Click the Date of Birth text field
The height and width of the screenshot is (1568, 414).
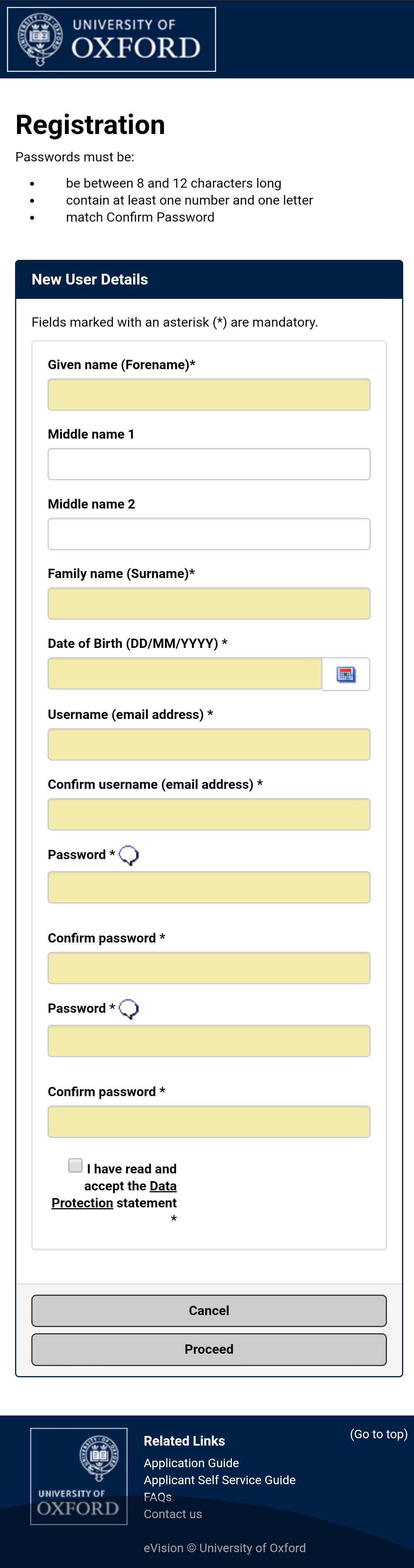(185, 673)
